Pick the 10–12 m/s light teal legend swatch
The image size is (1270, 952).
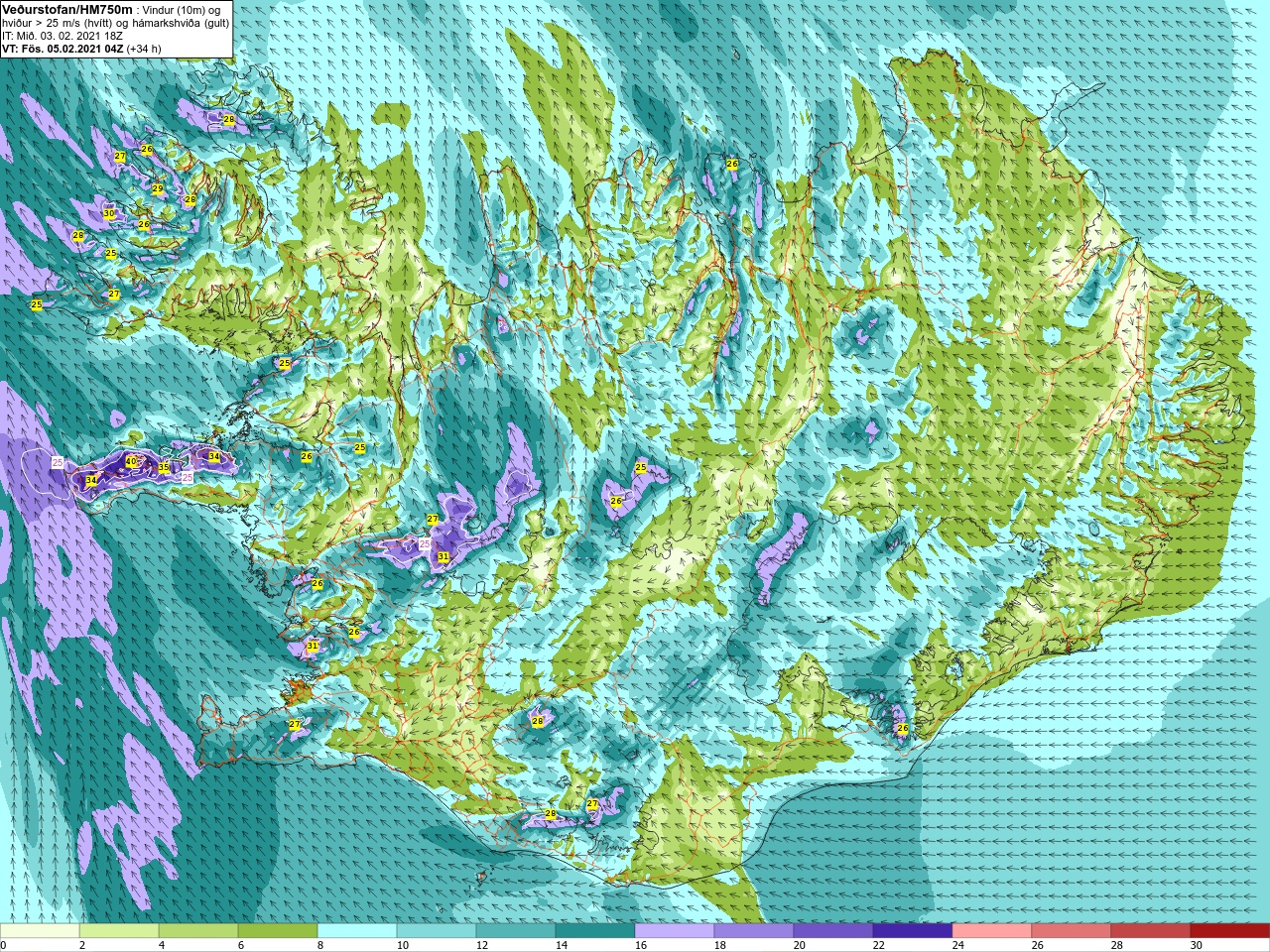(x=437, y=930)
